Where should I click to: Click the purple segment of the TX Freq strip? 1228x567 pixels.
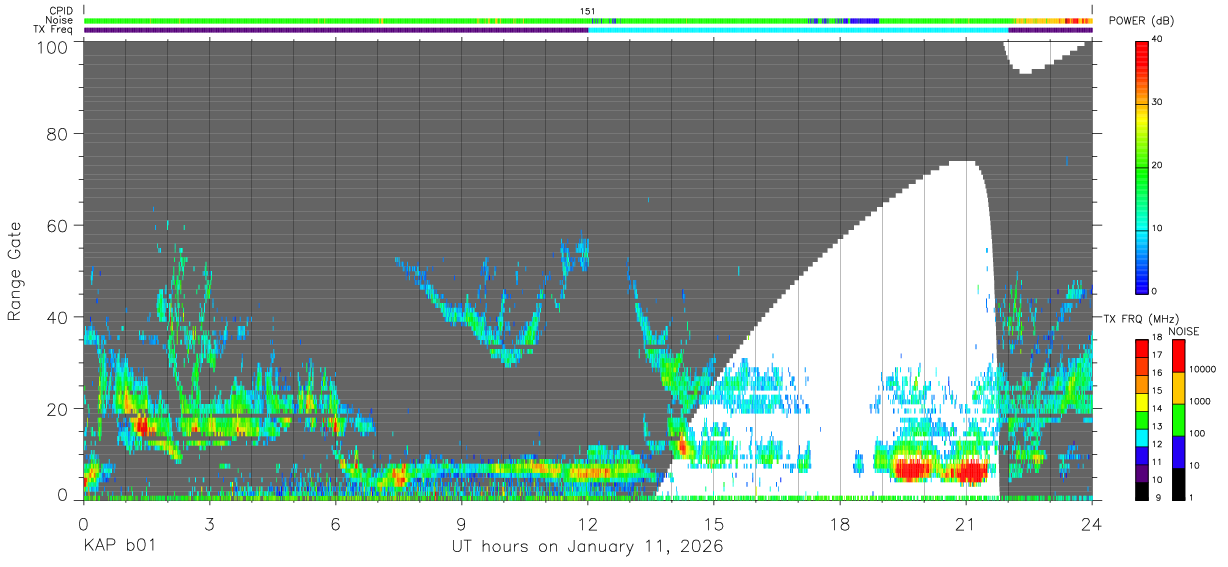(335, 30)
